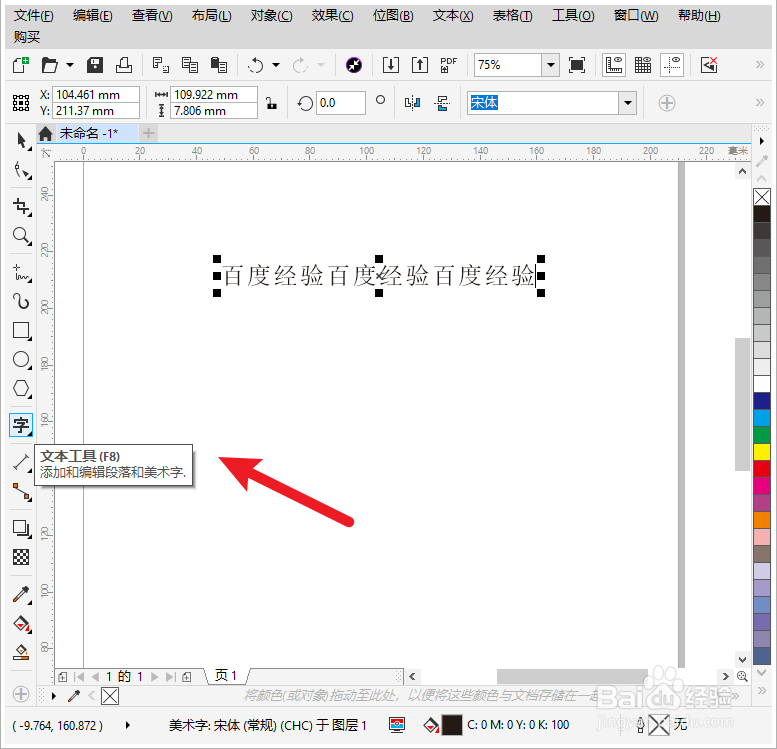Expand cursor coordinates status arrow

pos(128,725)
